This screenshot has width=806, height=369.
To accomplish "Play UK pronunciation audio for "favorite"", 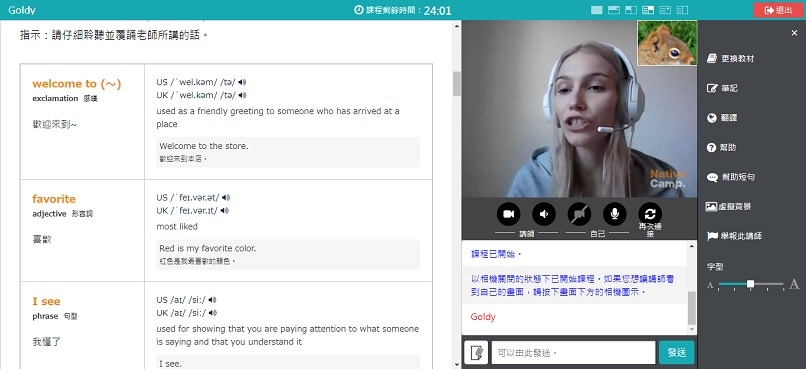I will pos(225,210).
